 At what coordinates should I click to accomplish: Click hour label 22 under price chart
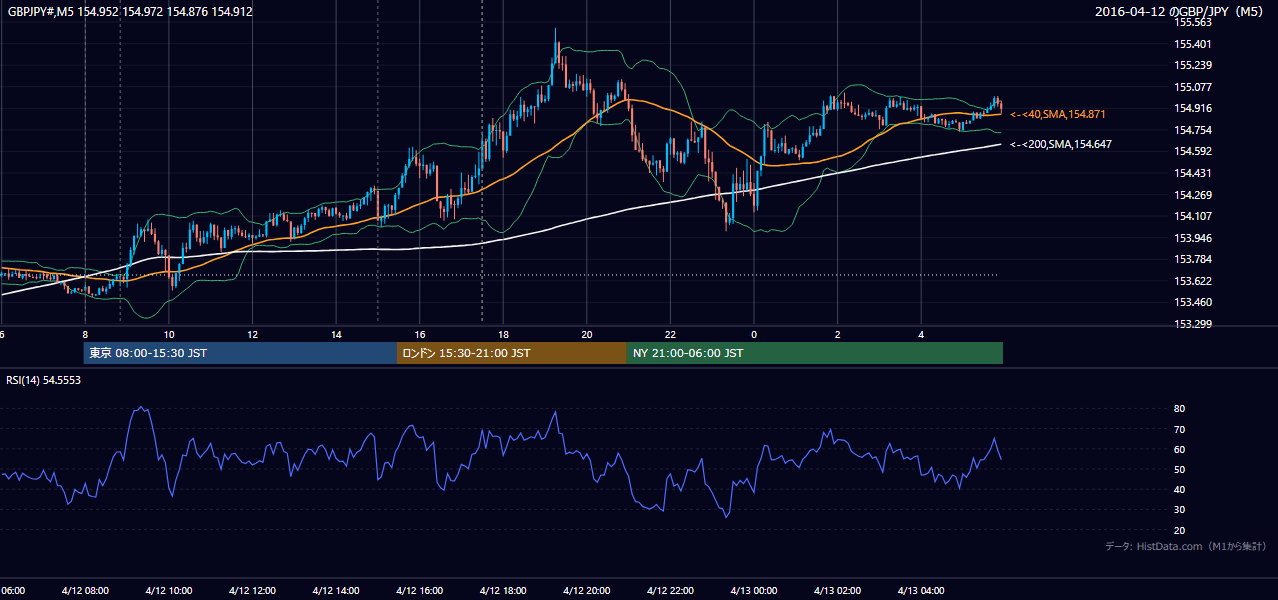(671, 335)
